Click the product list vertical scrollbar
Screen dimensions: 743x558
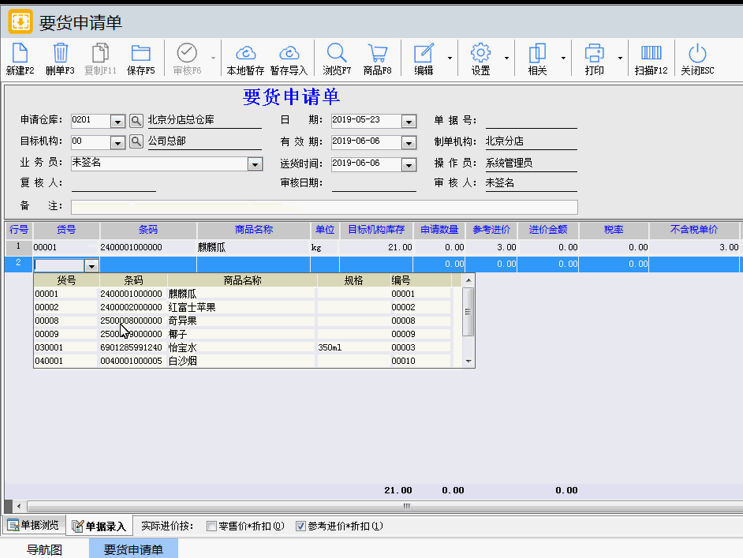(x=467, y=320)
